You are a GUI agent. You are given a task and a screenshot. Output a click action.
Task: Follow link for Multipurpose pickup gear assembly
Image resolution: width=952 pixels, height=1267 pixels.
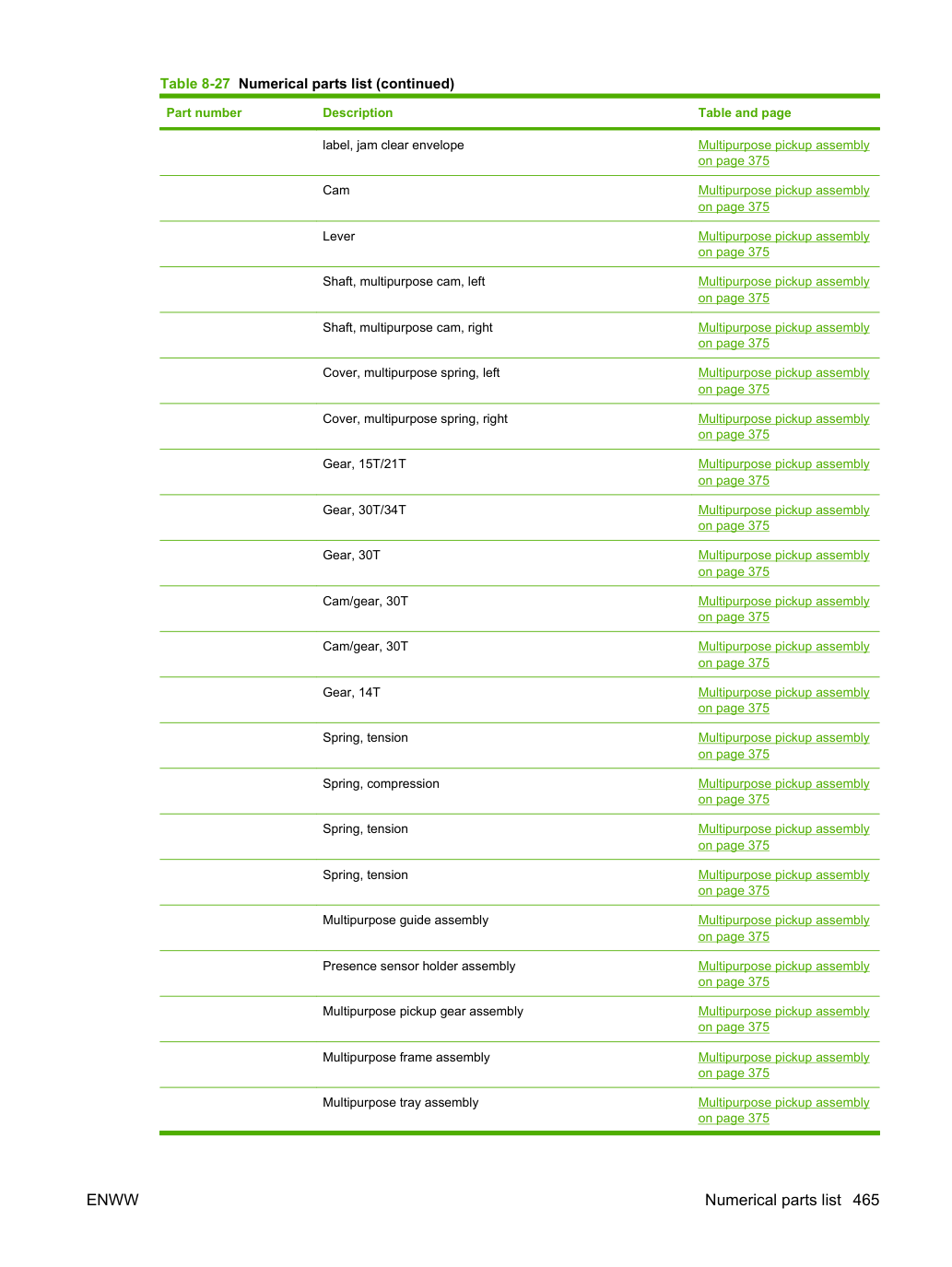tap(783, 1019)
